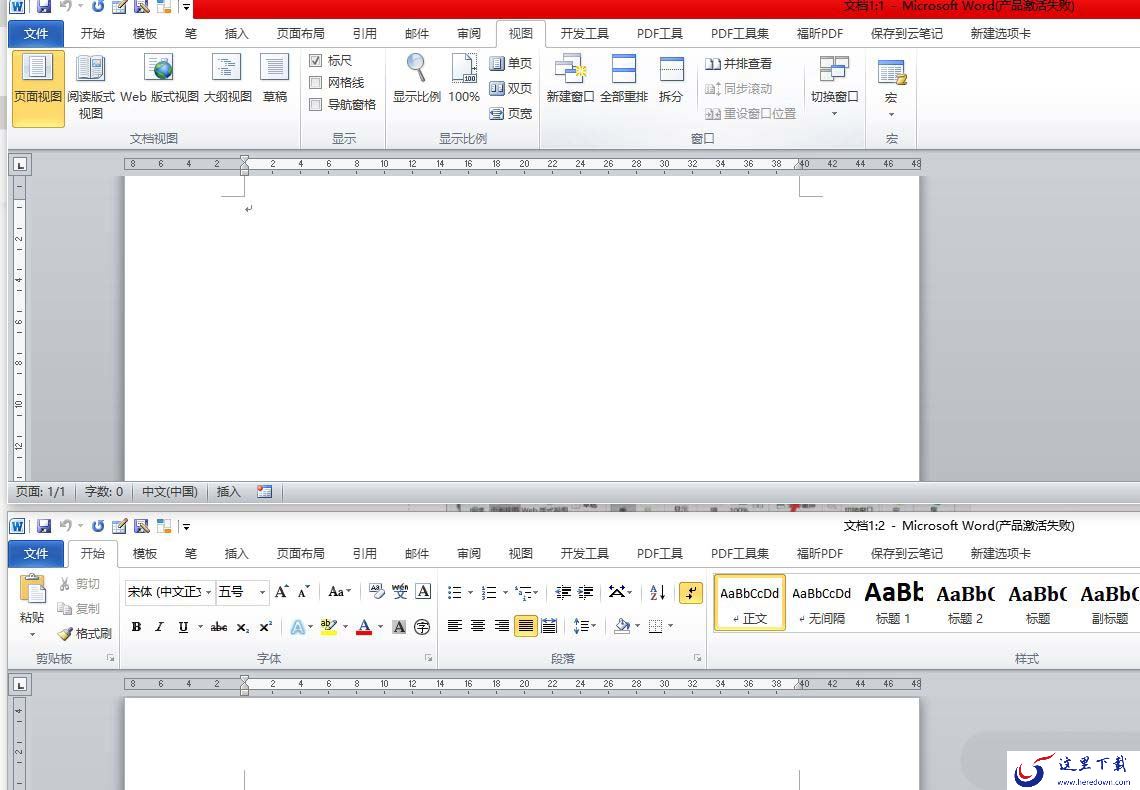
Task: Open font name dropdown
Action: click(208, 592)
